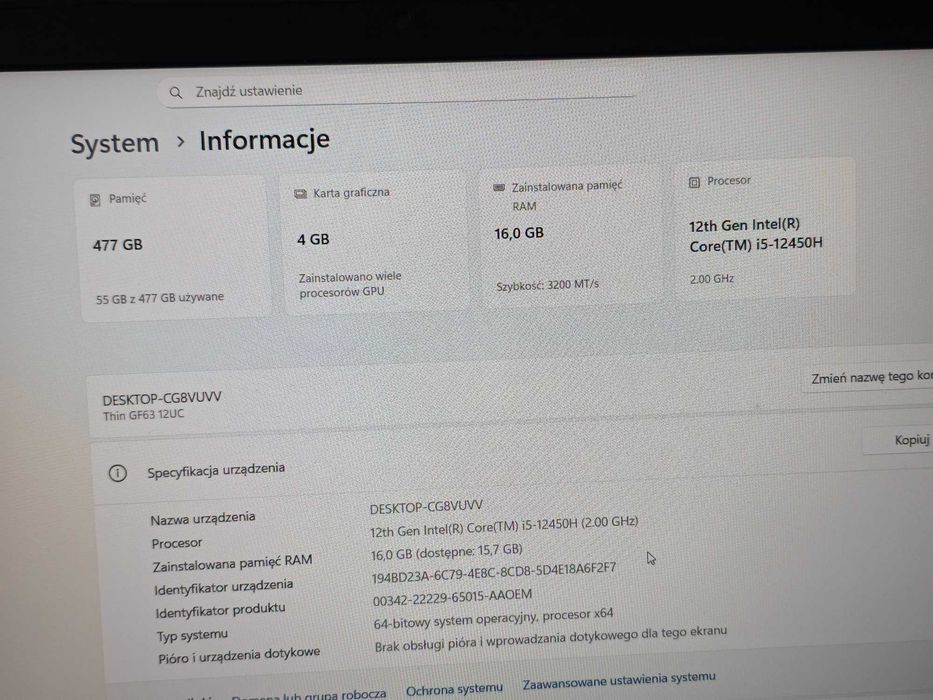Open the Zainstalowana pamięć RAM card
The image size is (933, 700).
pos(571,235)
